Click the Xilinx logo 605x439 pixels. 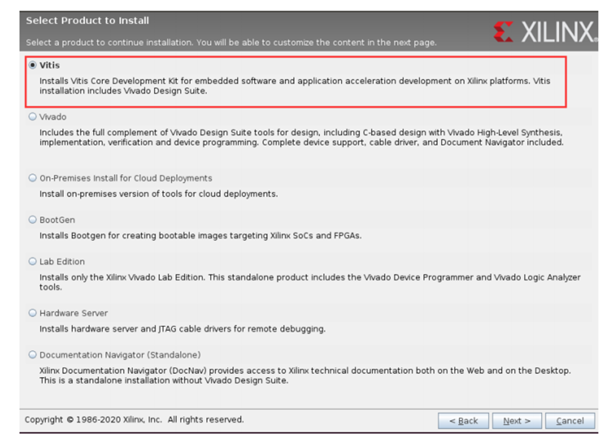tap(544, 31)
